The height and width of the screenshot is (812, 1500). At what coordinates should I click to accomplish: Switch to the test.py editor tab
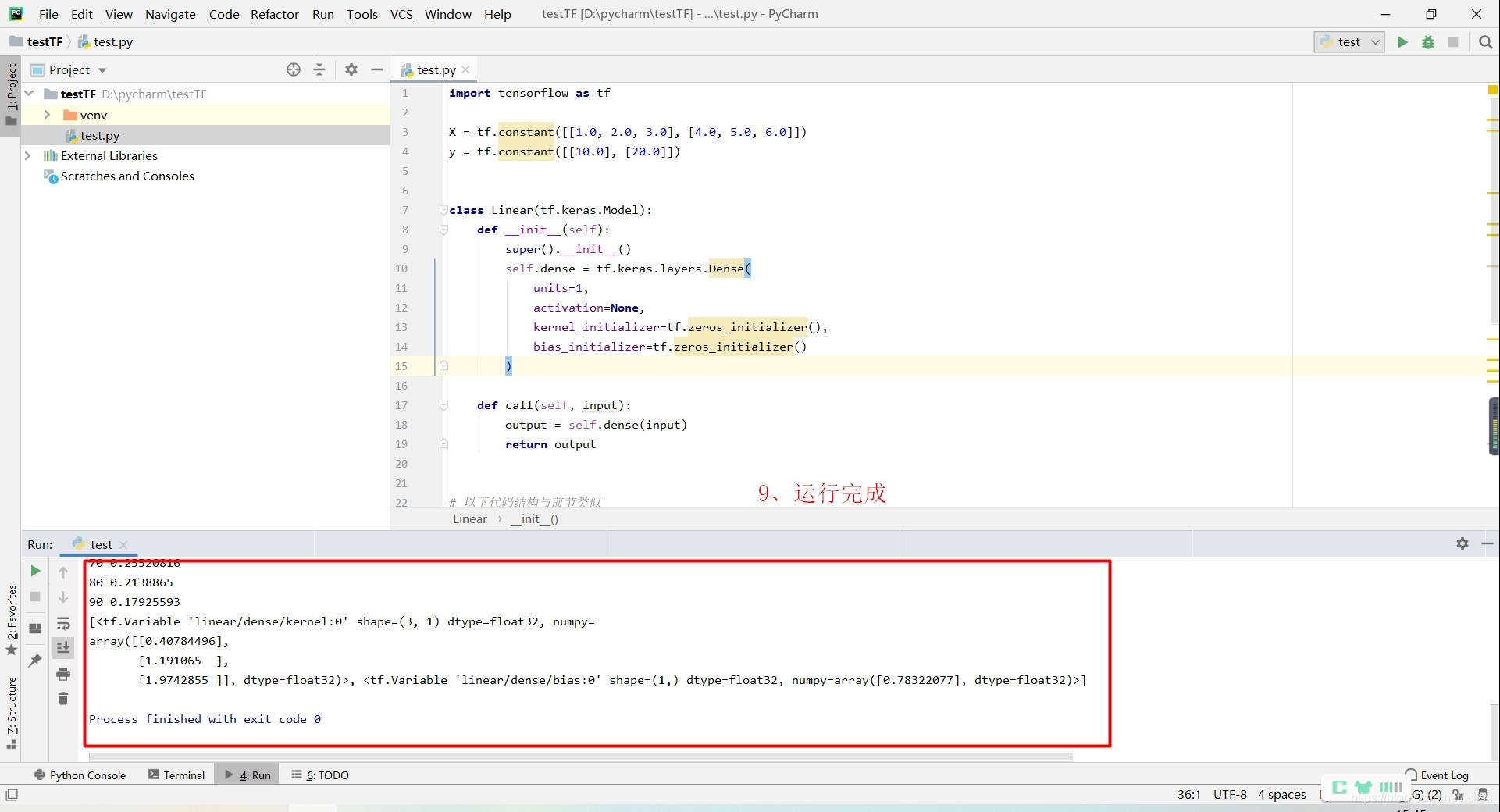(x=436, y=69)
